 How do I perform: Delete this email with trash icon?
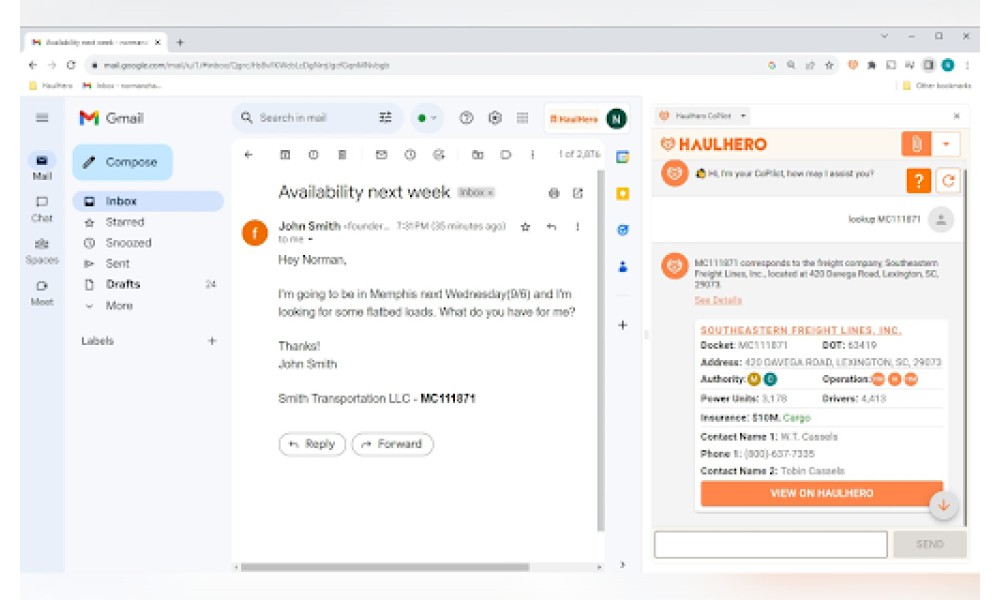[x=342, y=154]
